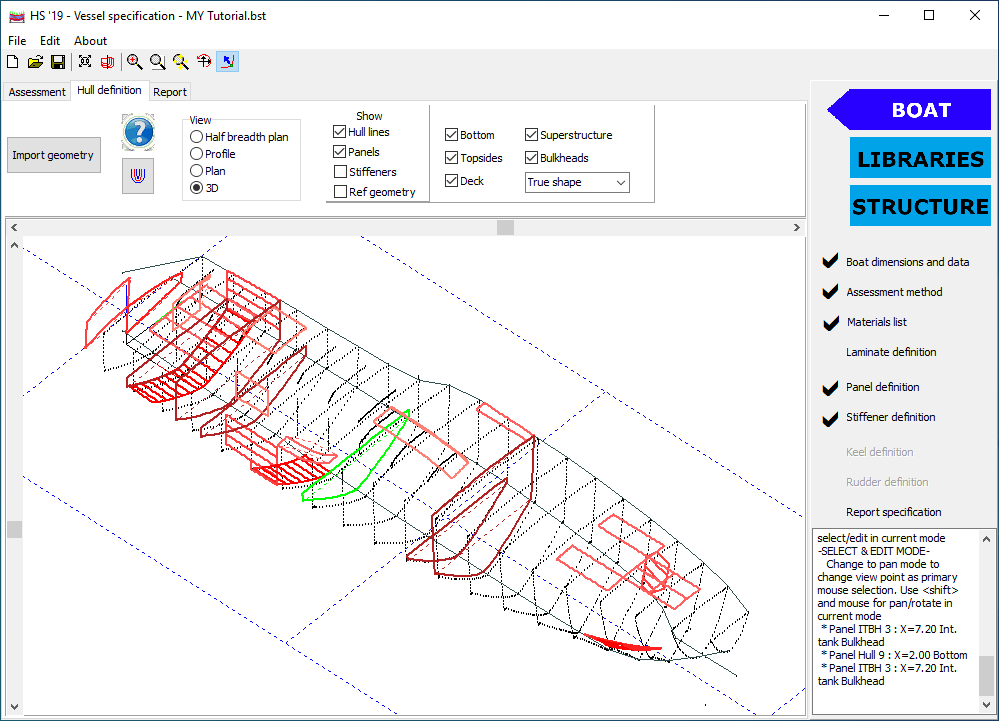Enable the Stiffeners checkbox
This screenshot has height=721, width=999.
click(x=341, y=172)
